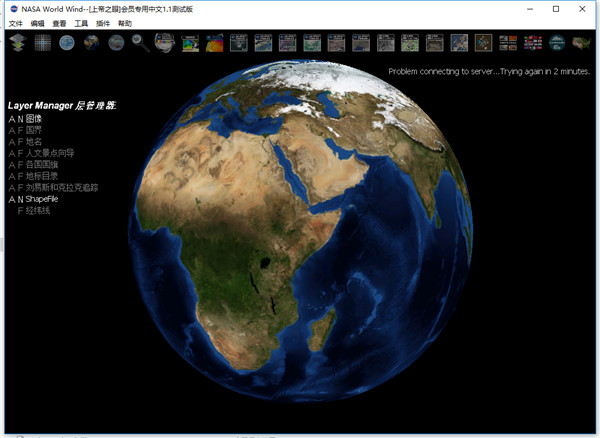Open the 编辑 menu
The width and height of the screenshot is (600, 438).
pos(38,24)
